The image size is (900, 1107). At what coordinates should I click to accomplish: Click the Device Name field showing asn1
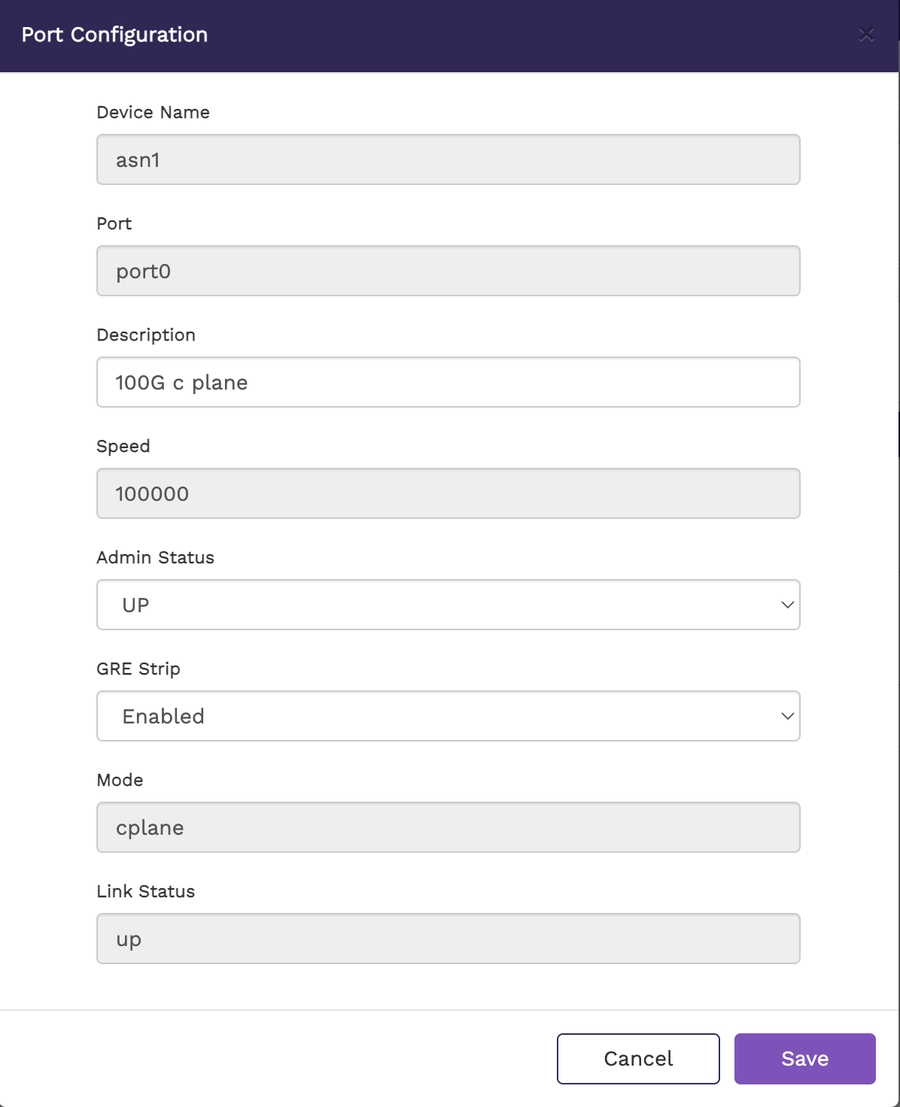(448, 160)
